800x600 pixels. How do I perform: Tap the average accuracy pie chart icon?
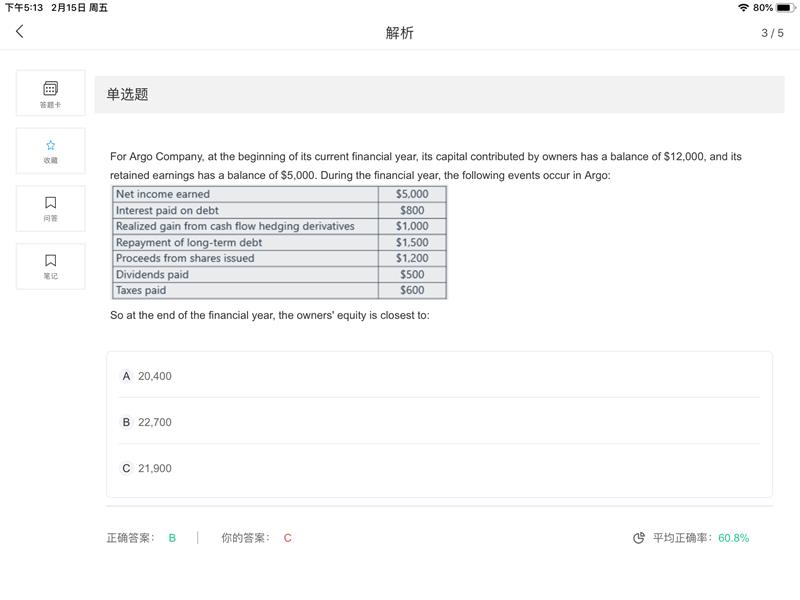coord(638,538)
